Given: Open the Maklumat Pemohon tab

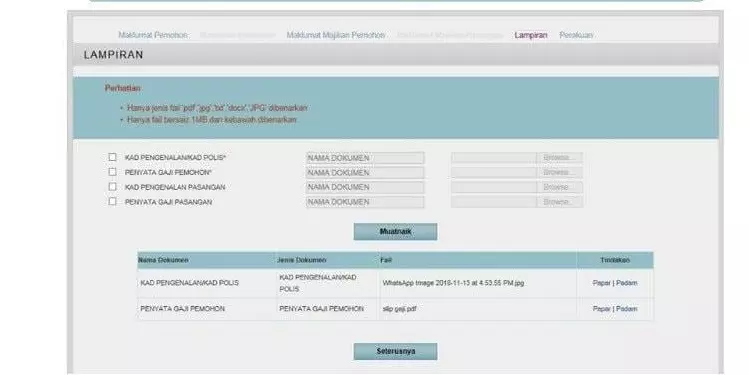Looking at the screenshot, I should pos(153,35).
